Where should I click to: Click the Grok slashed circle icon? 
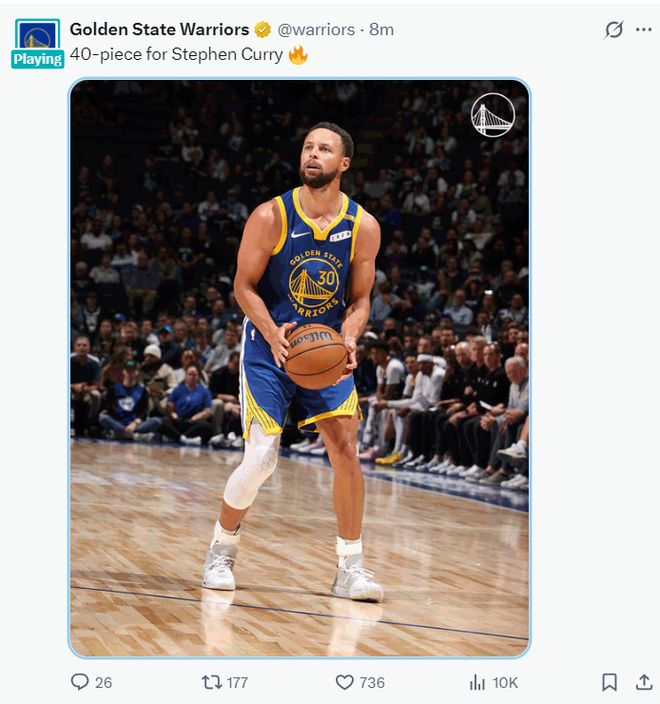(x=614, y=30)
